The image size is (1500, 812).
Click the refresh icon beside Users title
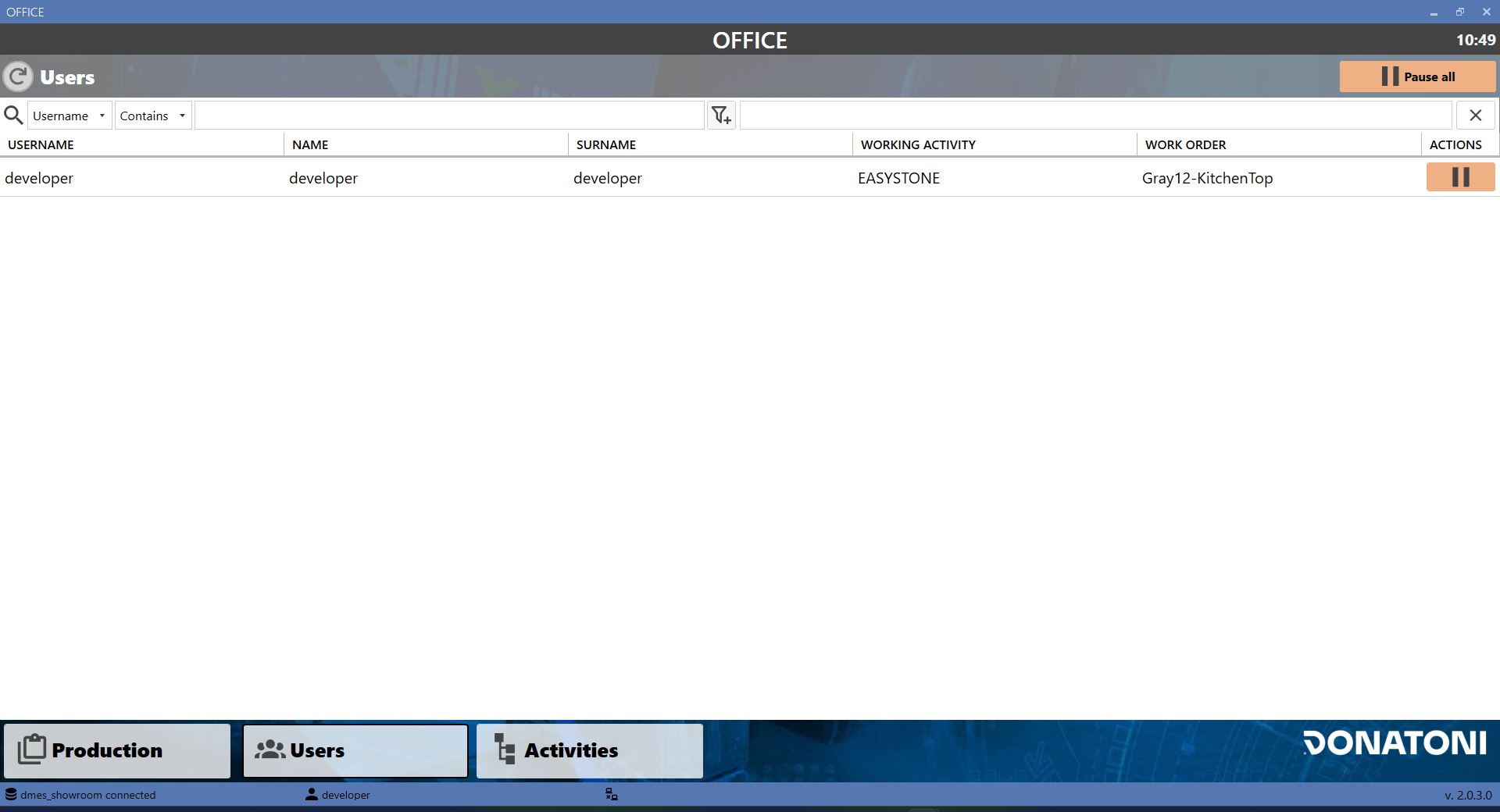18,77
